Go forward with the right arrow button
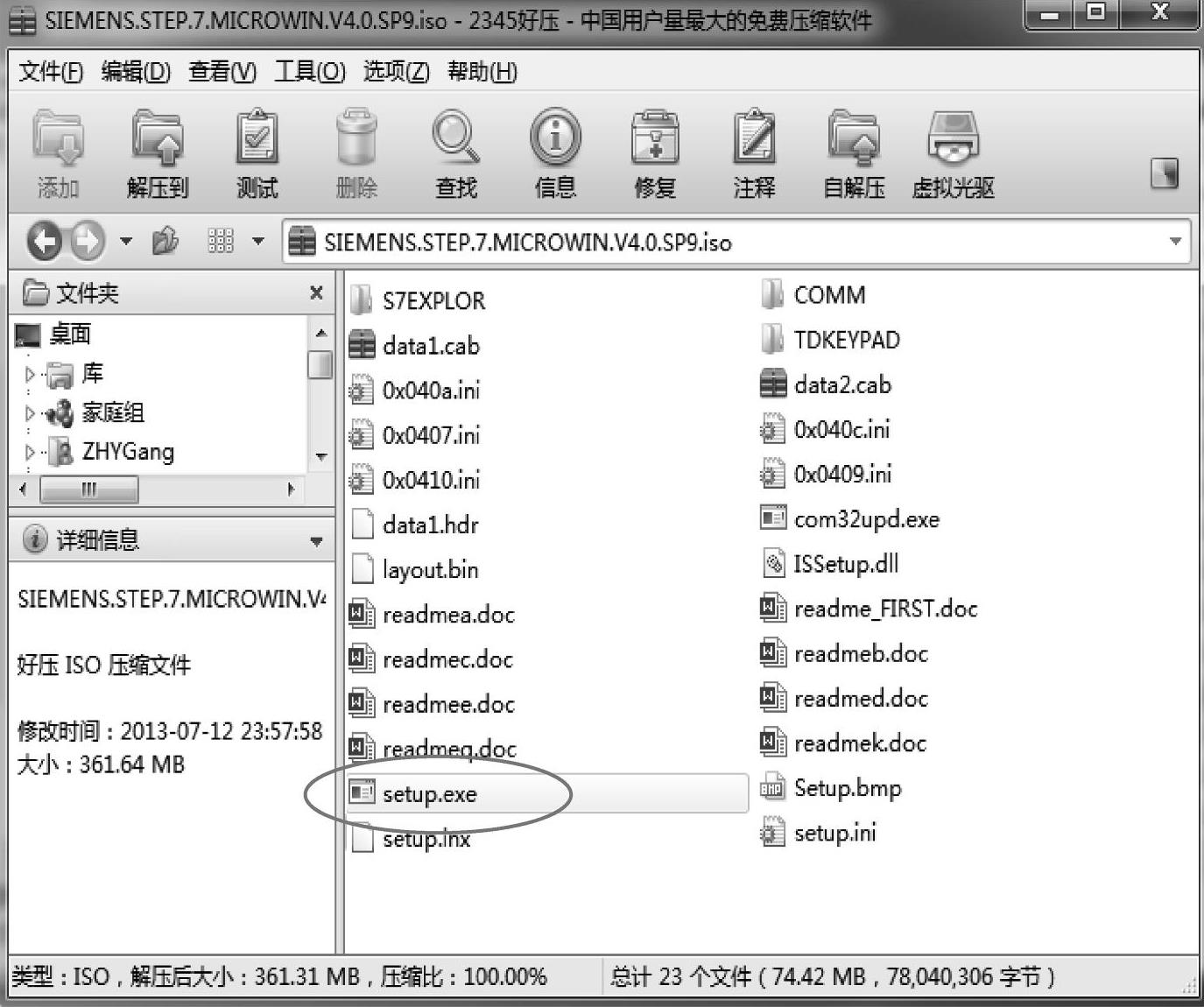 (87, 241)
